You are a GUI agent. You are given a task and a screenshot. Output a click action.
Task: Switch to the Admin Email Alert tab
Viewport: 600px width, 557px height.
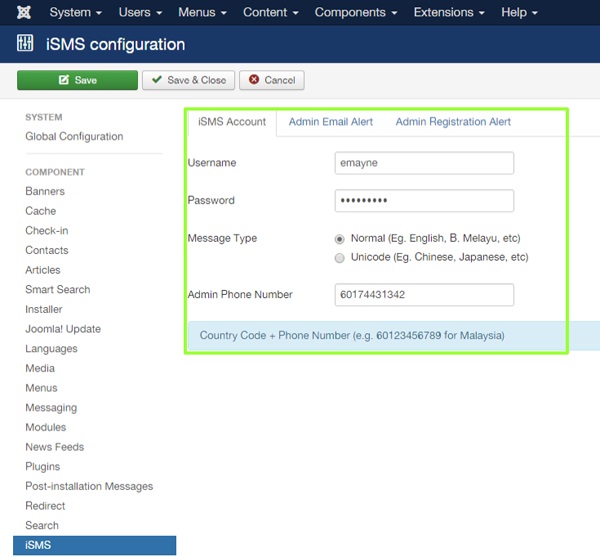[331, 122]
